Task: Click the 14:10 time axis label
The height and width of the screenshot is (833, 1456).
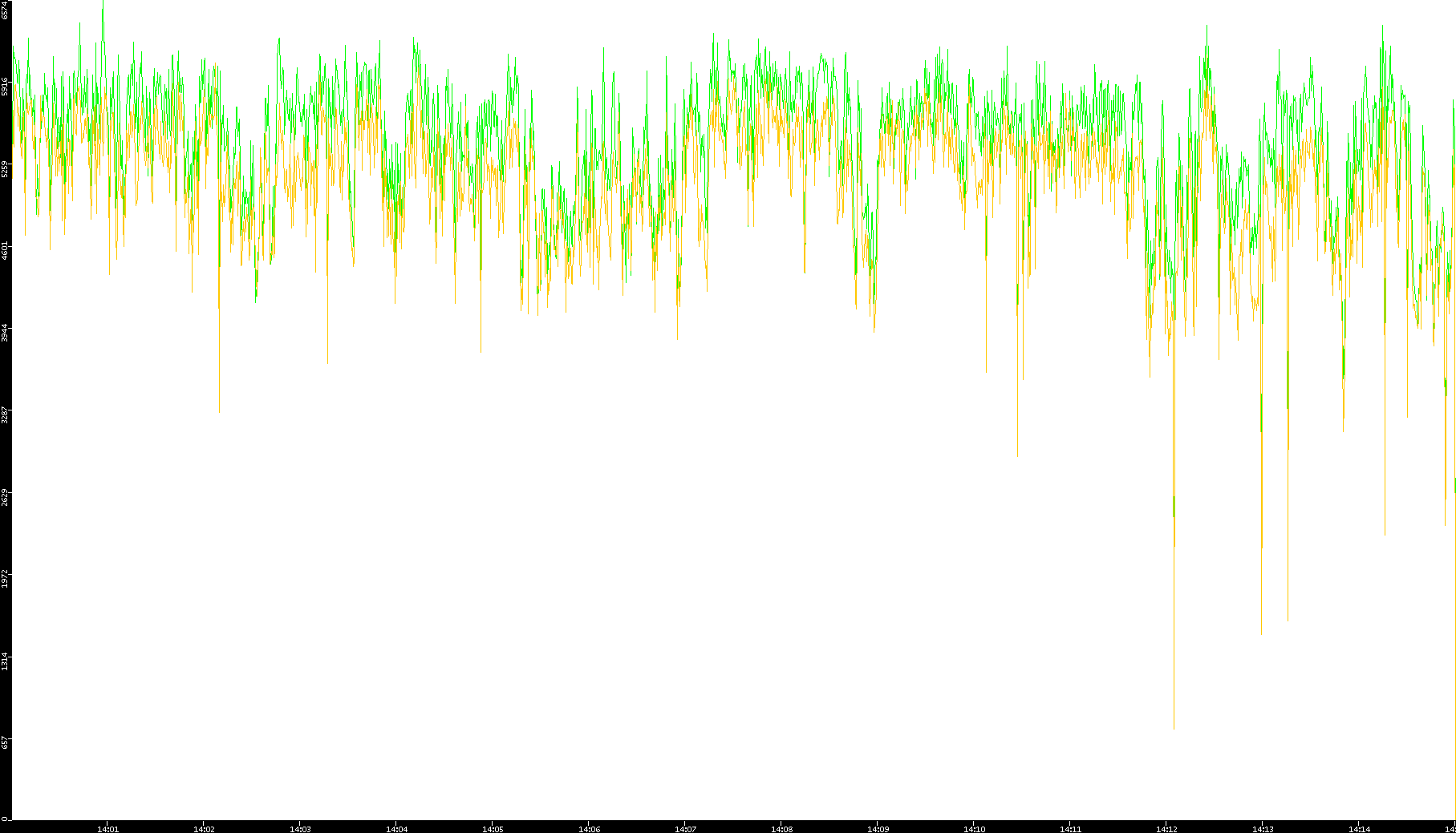Action: [974, 829]
